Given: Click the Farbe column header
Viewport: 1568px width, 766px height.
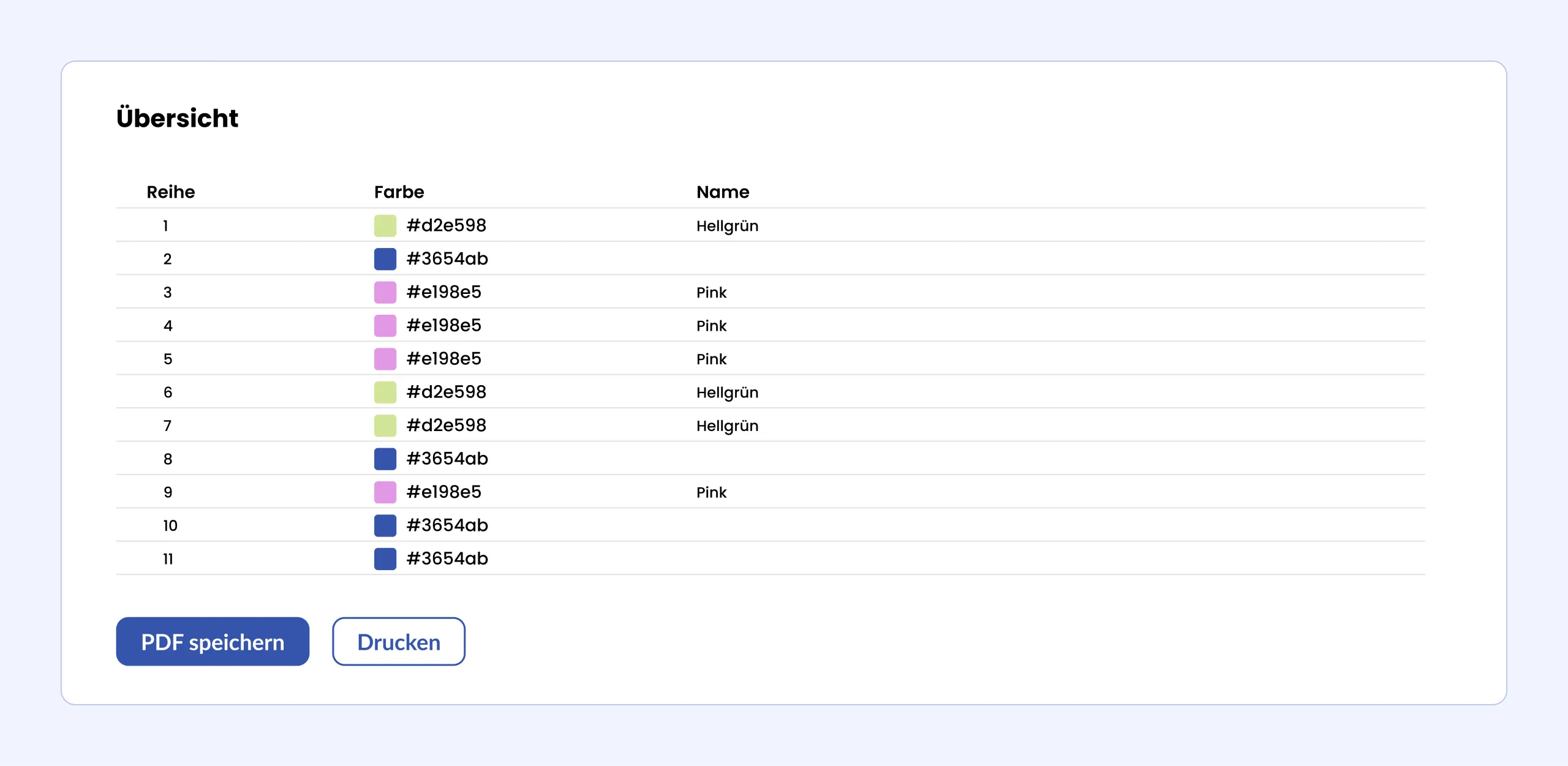Looking at the screenshot, I should pos(399,192).
